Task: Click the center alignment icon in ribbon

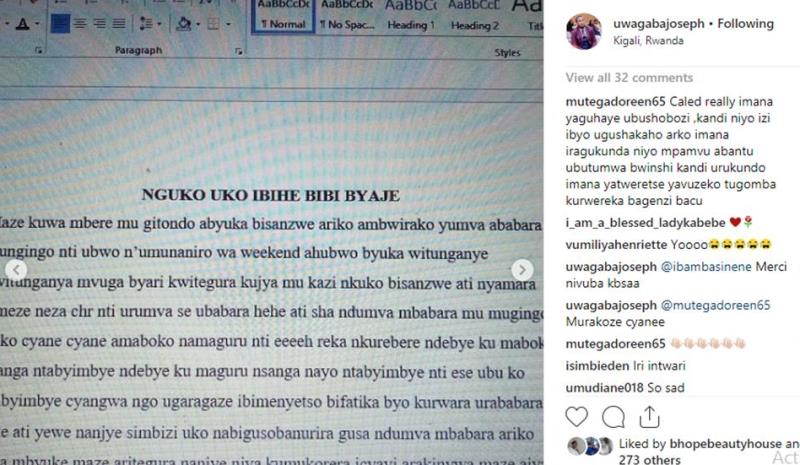Action: tap(82, 23)
